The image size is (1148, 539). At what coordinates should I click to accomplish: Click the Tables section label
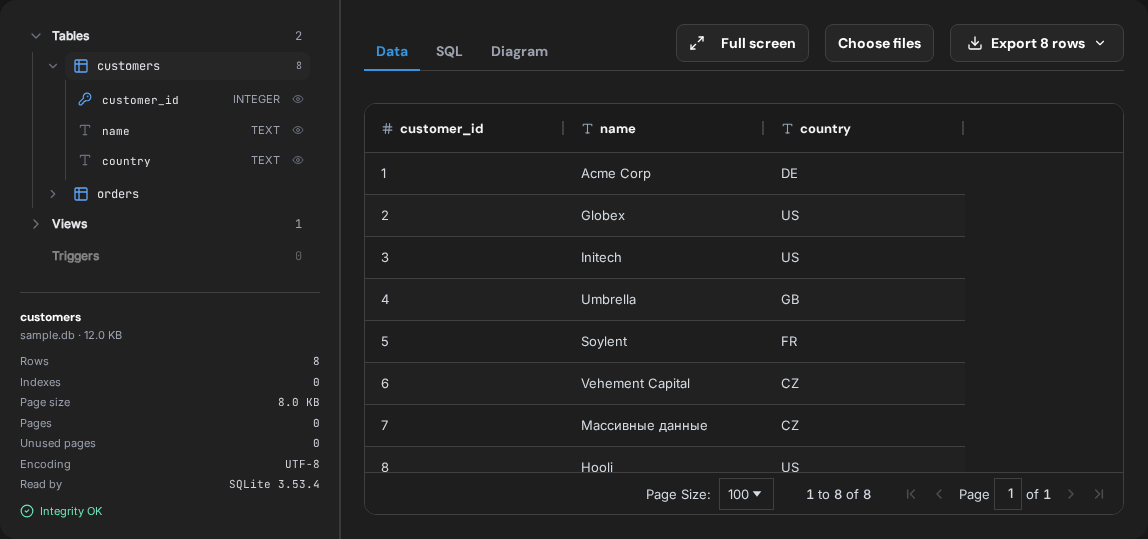(x=70, y=36)
